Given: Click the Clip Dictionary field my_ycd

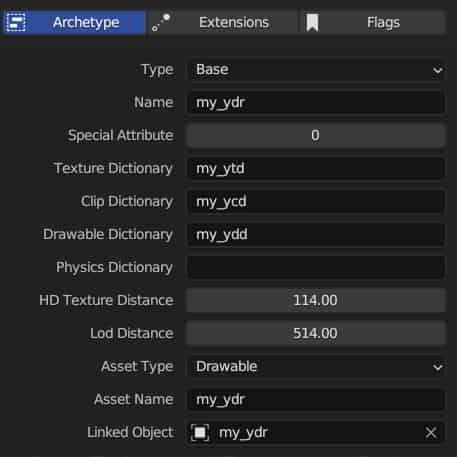Looking at the screenshot, I should pos(316,202).
